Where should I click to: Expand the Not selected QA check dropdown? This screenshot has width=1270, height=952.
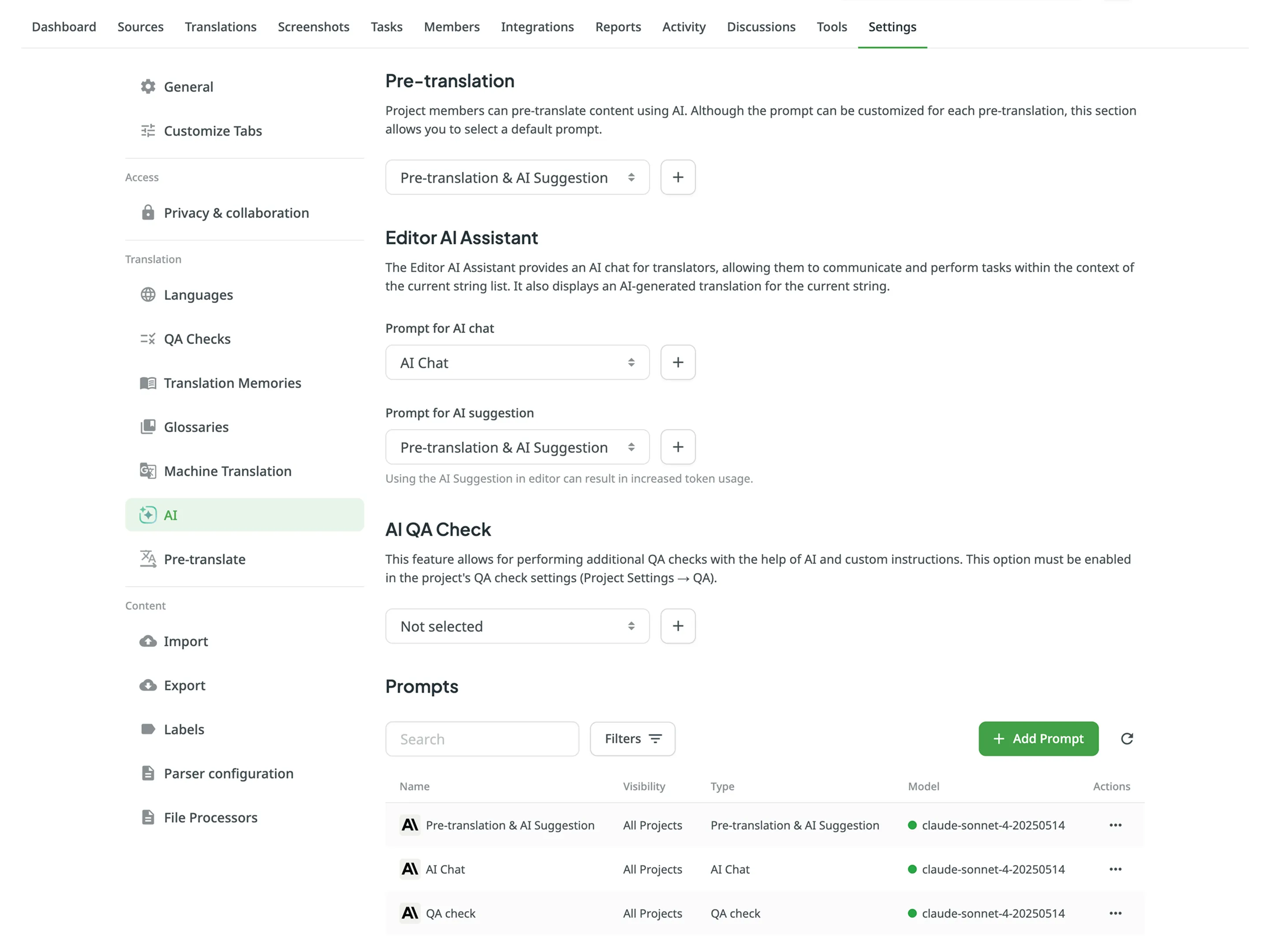517,626
